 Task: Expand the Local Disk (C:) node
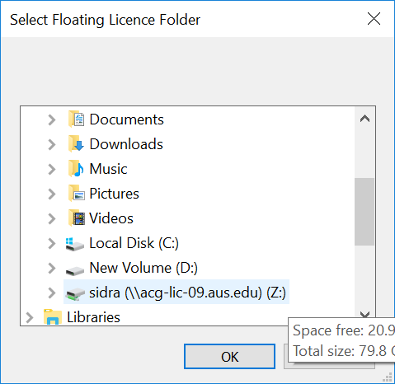click(x=51, y=243)
